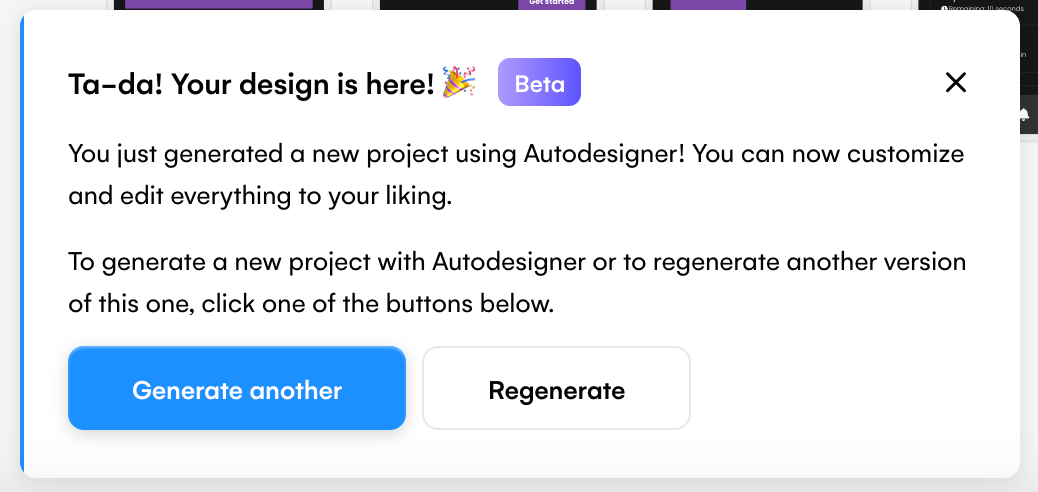Click the party popper emoji in the title
The image size is (1038, 492).
pyautogui.click(x=459, y=82)
